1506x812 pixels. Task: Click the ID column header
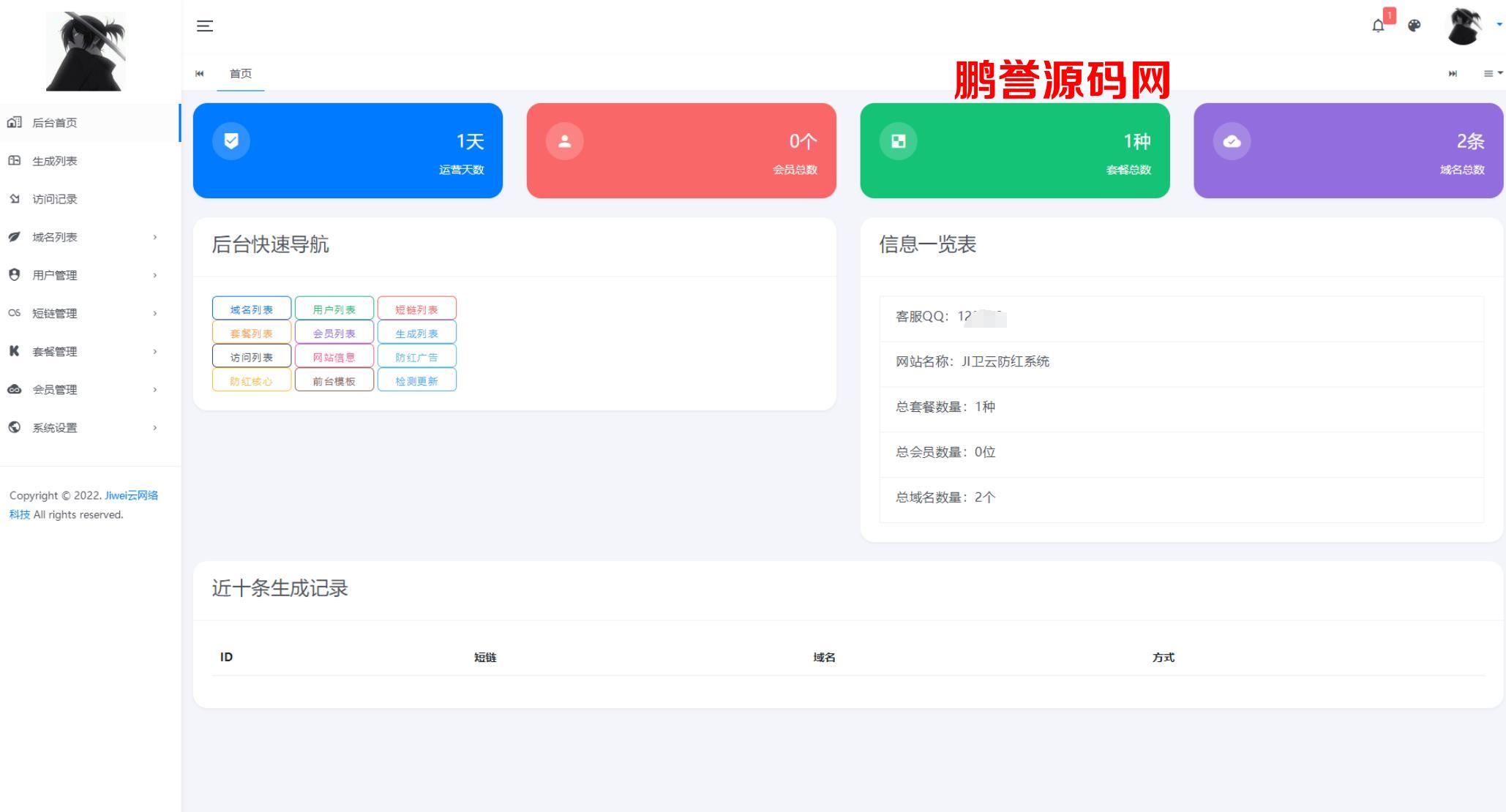226,657
